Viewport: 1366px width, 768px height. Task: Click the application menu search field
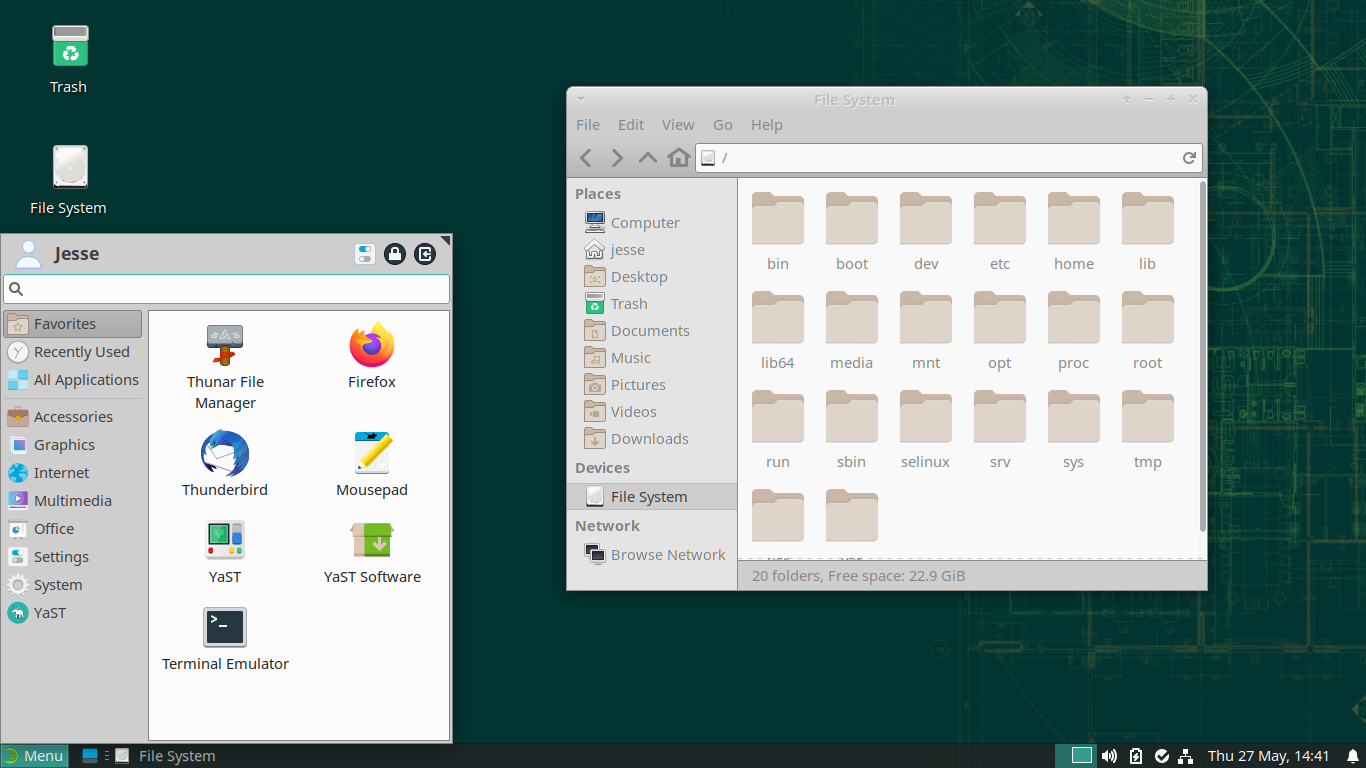point(227,289)
